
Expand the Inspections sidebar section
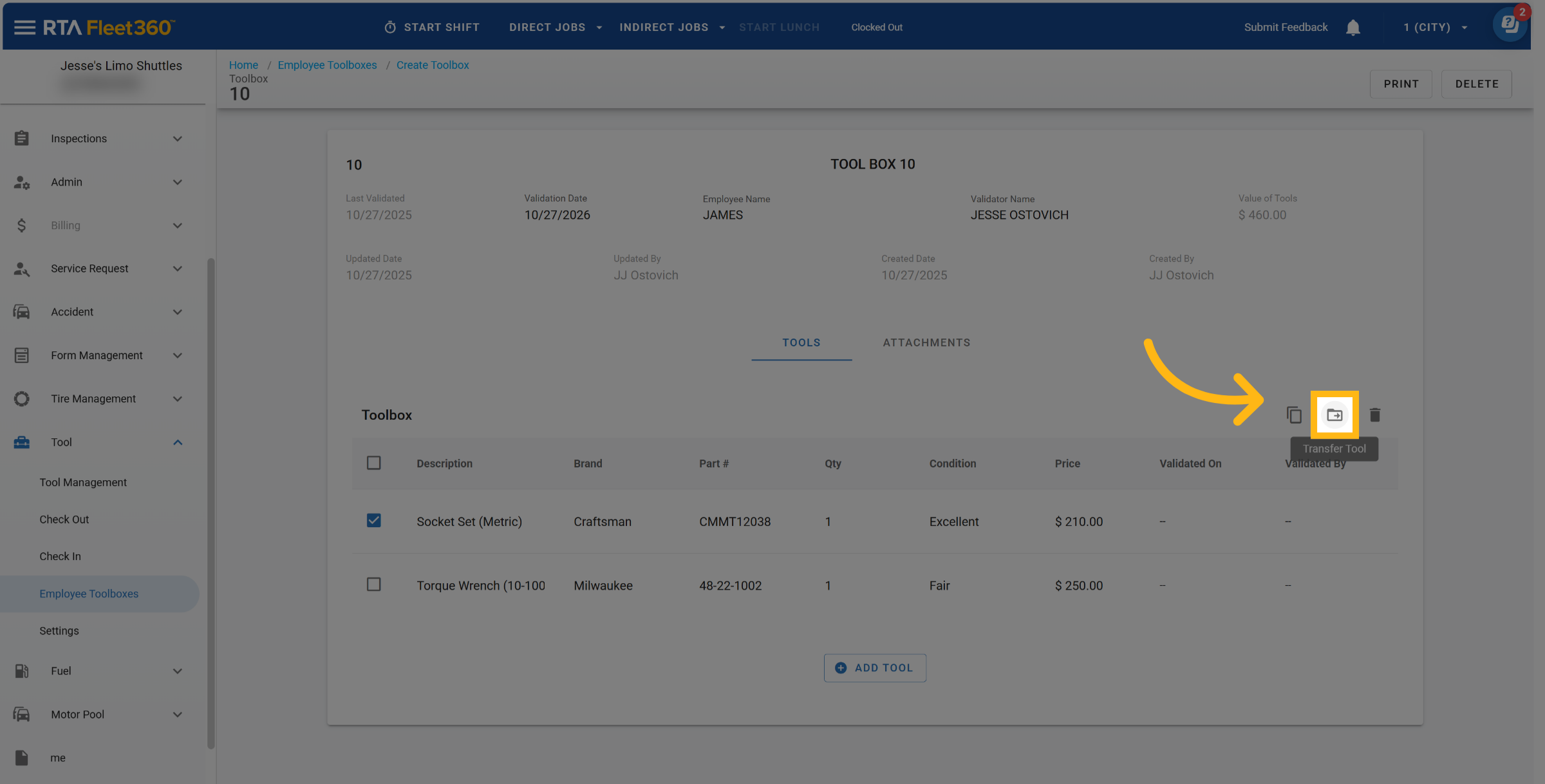click(177, 139)
